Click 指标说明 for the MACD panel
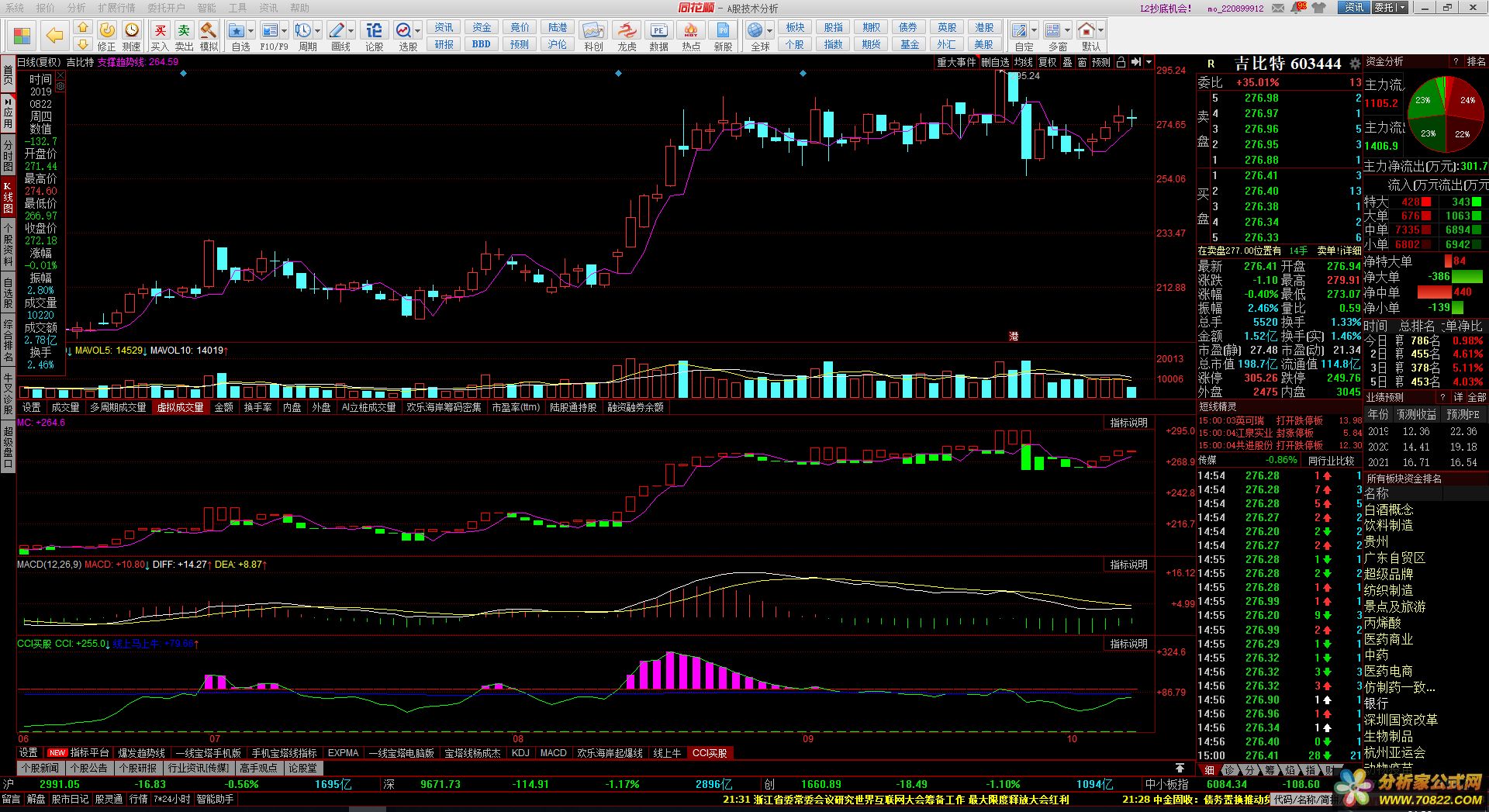This screenshot has width=1489, height=812. coord(1128,565)
